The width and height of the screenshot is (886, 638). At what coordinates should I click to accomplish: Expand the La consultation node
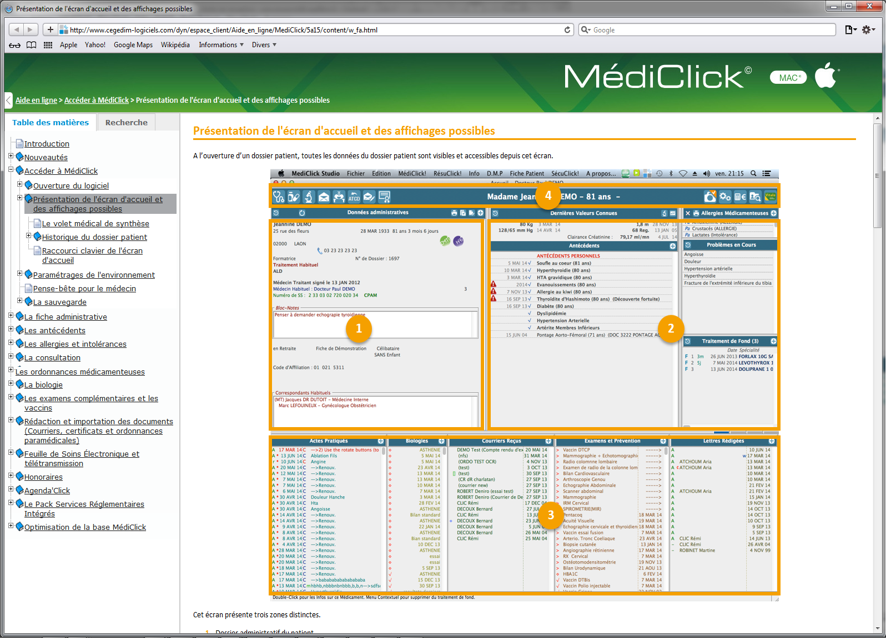pos(11,356)
